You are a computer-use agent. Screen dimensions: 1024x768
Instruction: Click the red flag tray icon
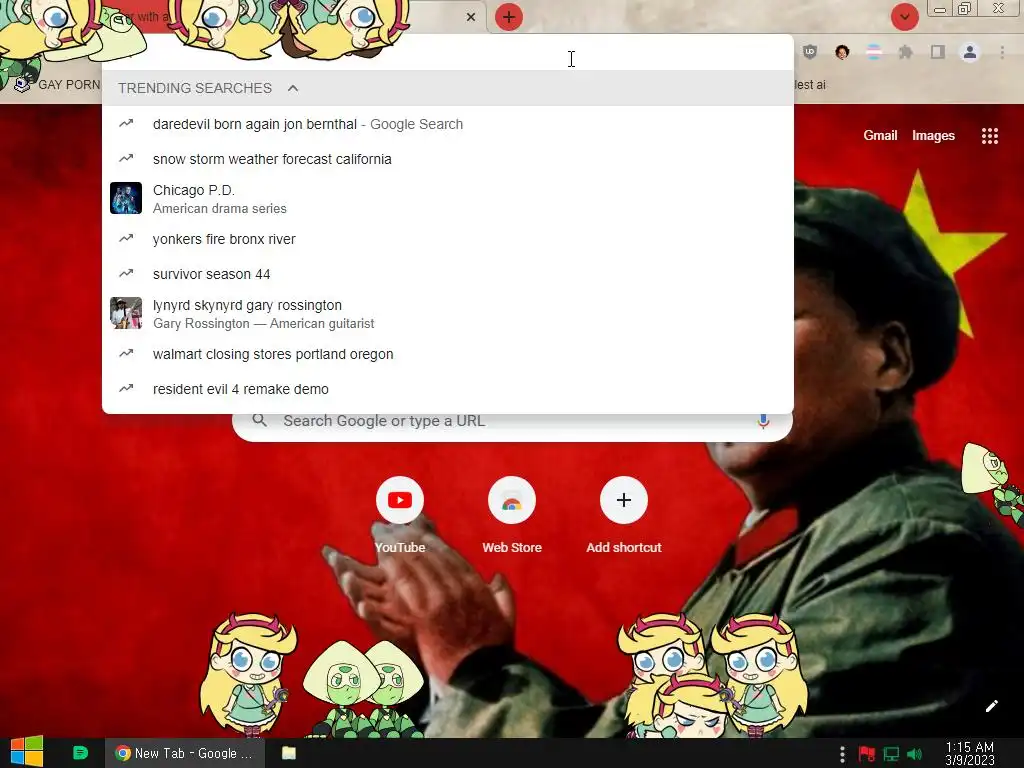tap(867, 754)
